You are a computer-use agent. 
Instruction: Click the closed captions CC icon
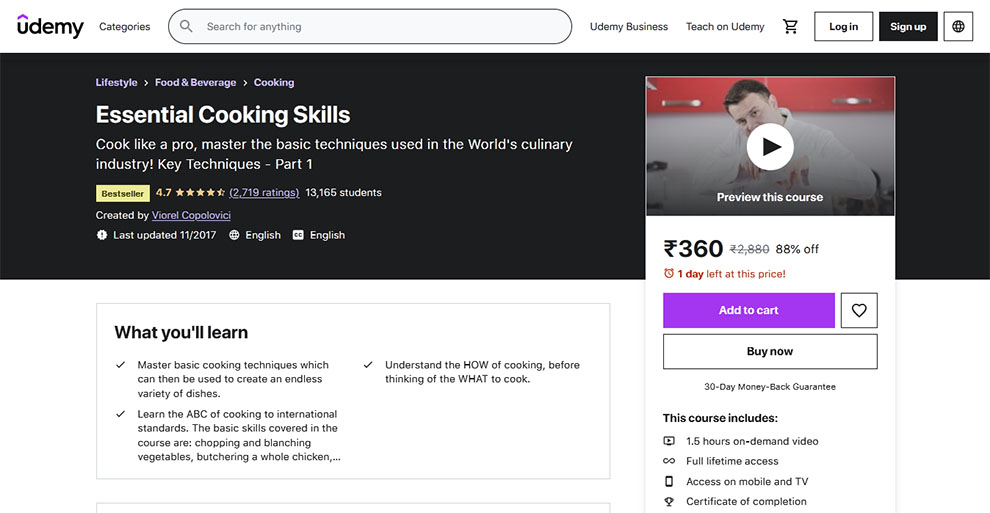coord(298,235)
